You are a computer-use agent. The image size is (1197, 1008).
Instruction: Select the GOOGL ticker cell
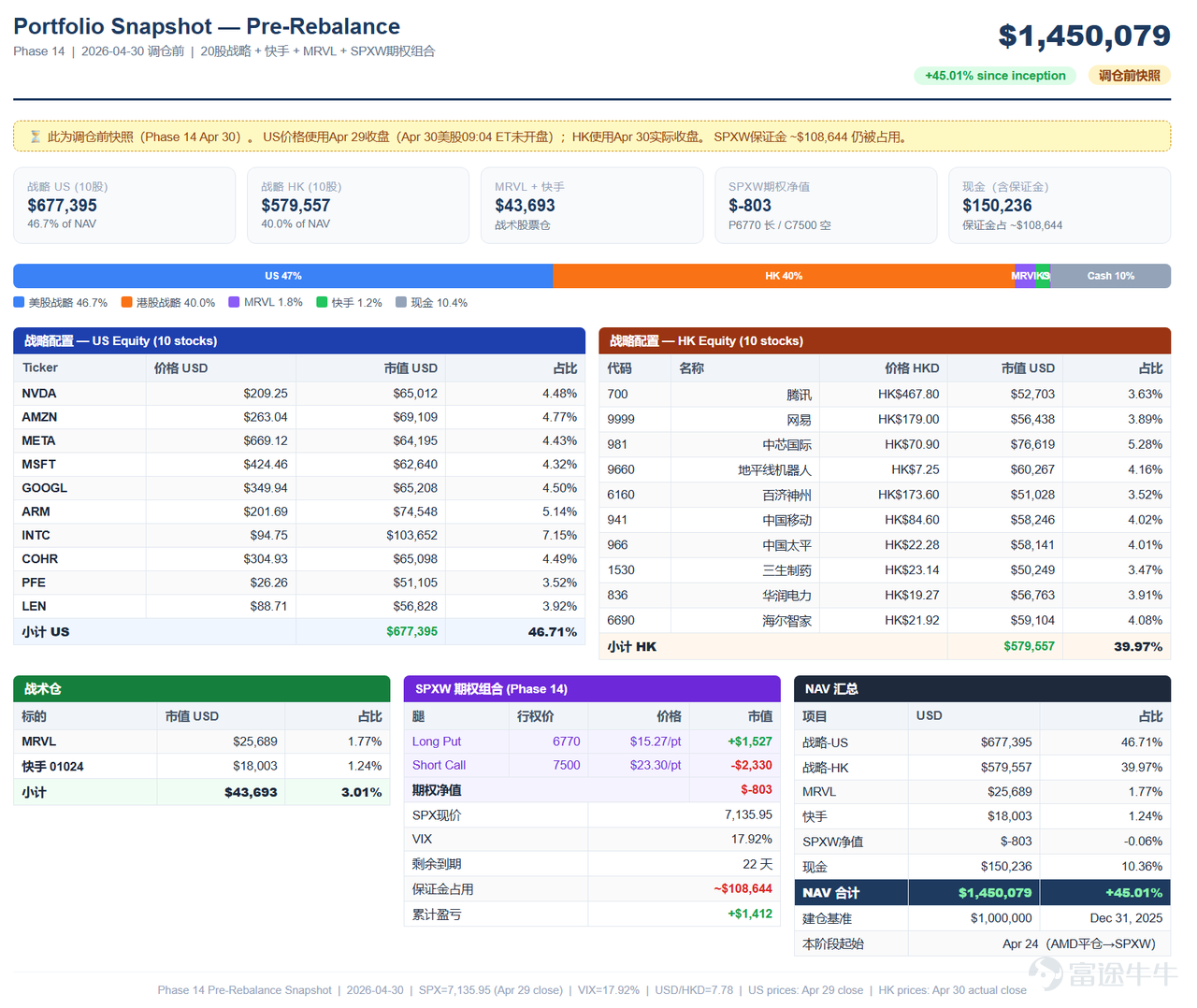(x=79, y=488)
